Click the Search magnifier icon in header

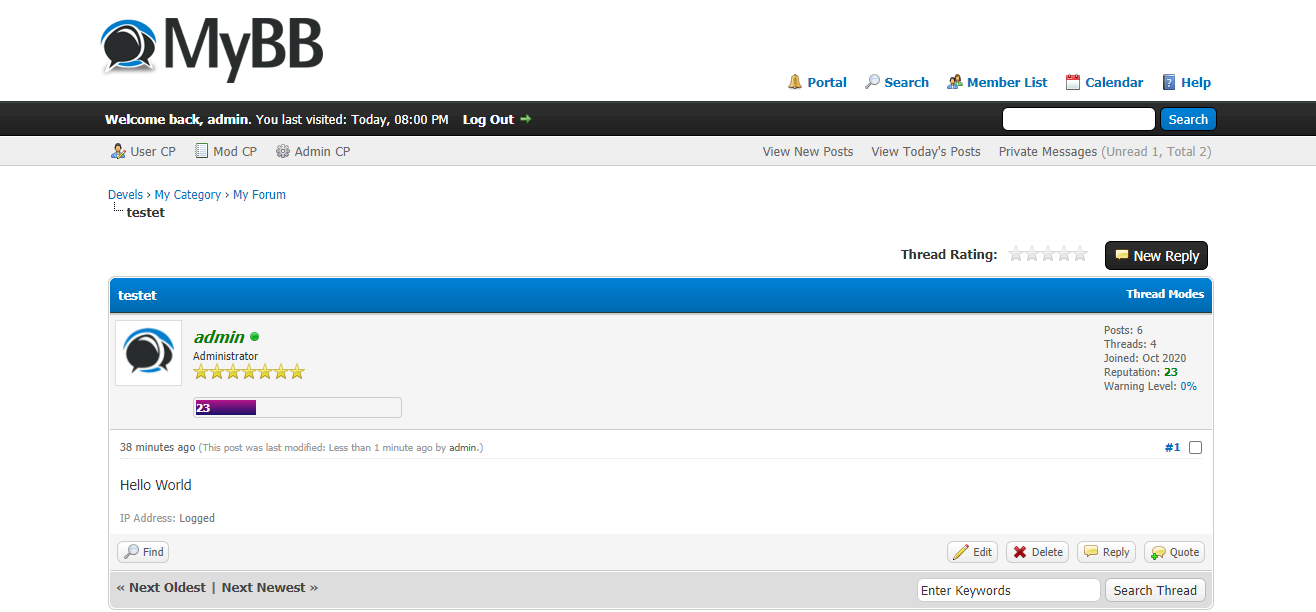[x=872, y=82]
